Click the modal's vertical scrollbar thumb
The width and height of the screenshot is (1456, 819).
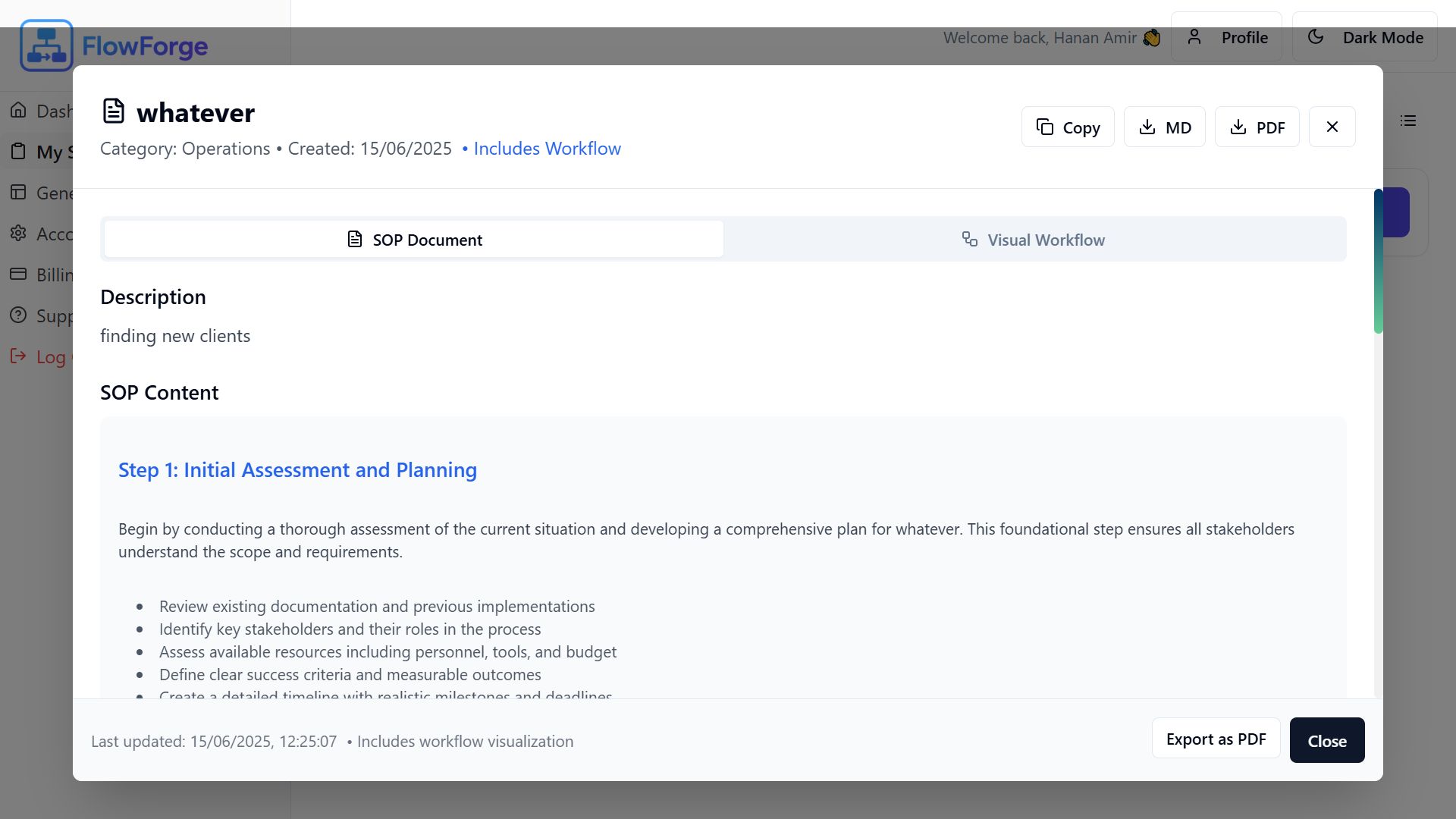click(x=1378, y=262)
